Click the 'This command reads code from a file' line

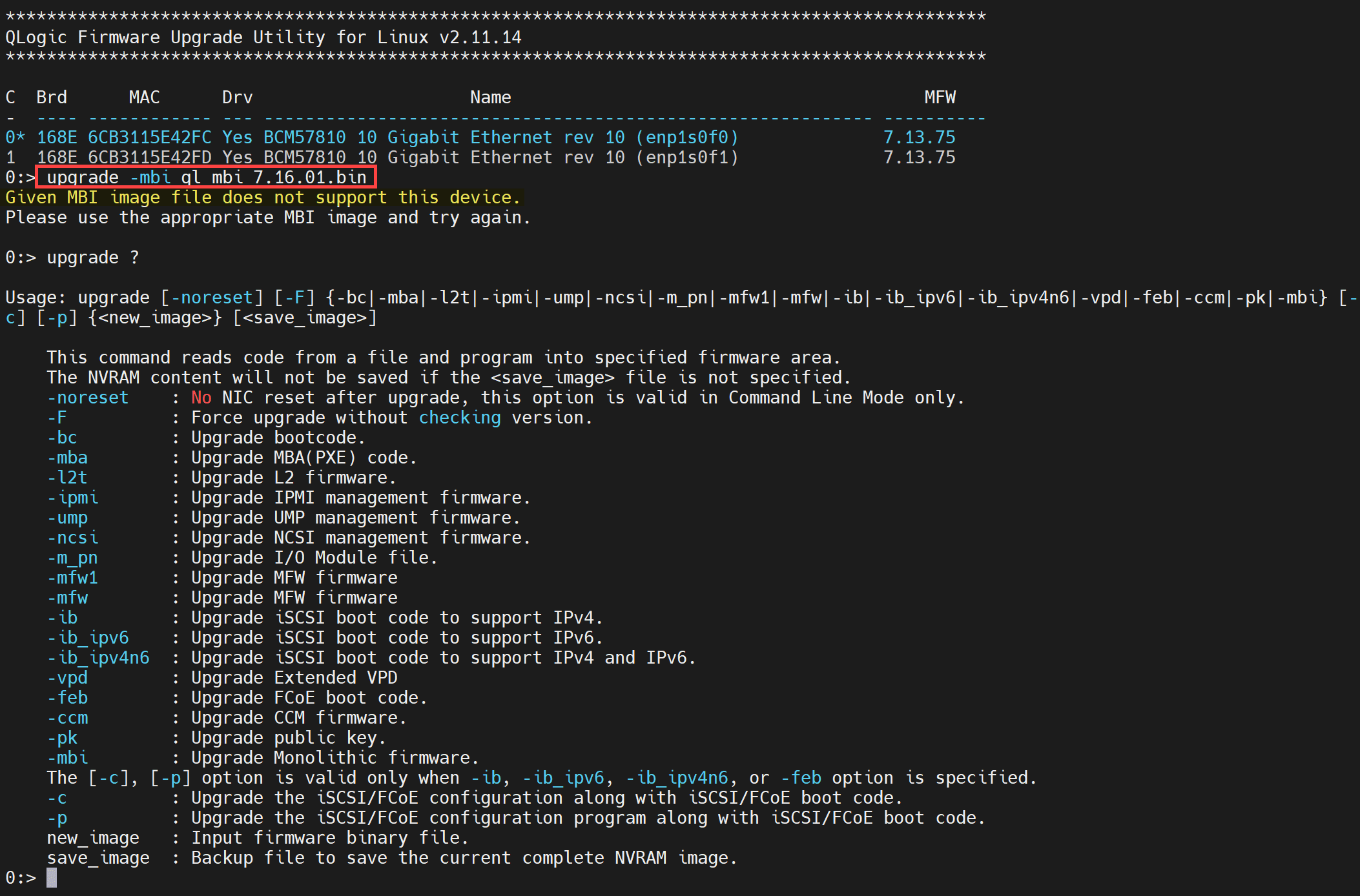(444, 358)
